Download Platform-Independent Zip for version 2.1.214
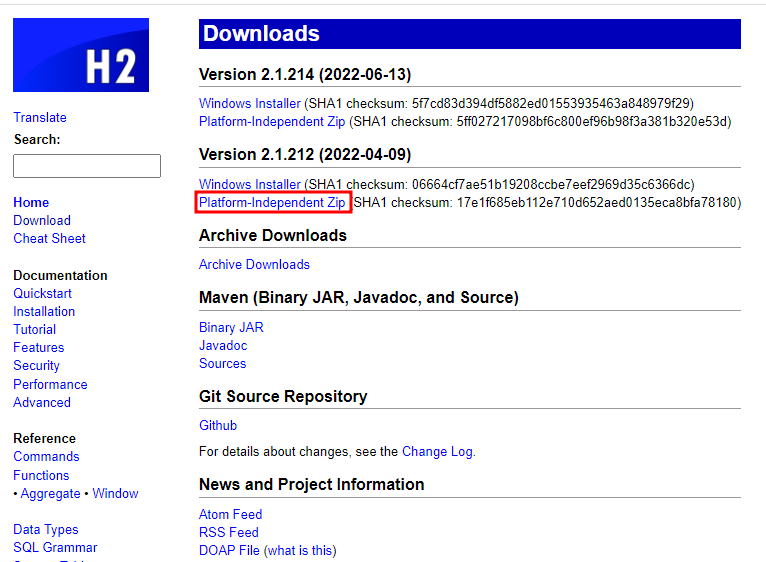This screenshot has width=766, height=562. (x=272, y=121)
